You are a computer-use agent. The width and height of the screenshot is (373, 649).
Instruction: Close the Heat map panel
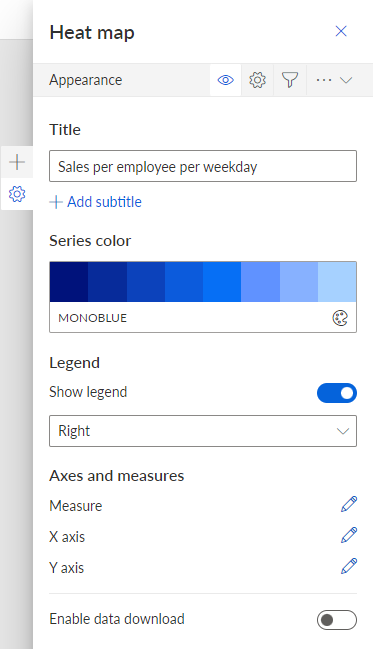(341, 31)
